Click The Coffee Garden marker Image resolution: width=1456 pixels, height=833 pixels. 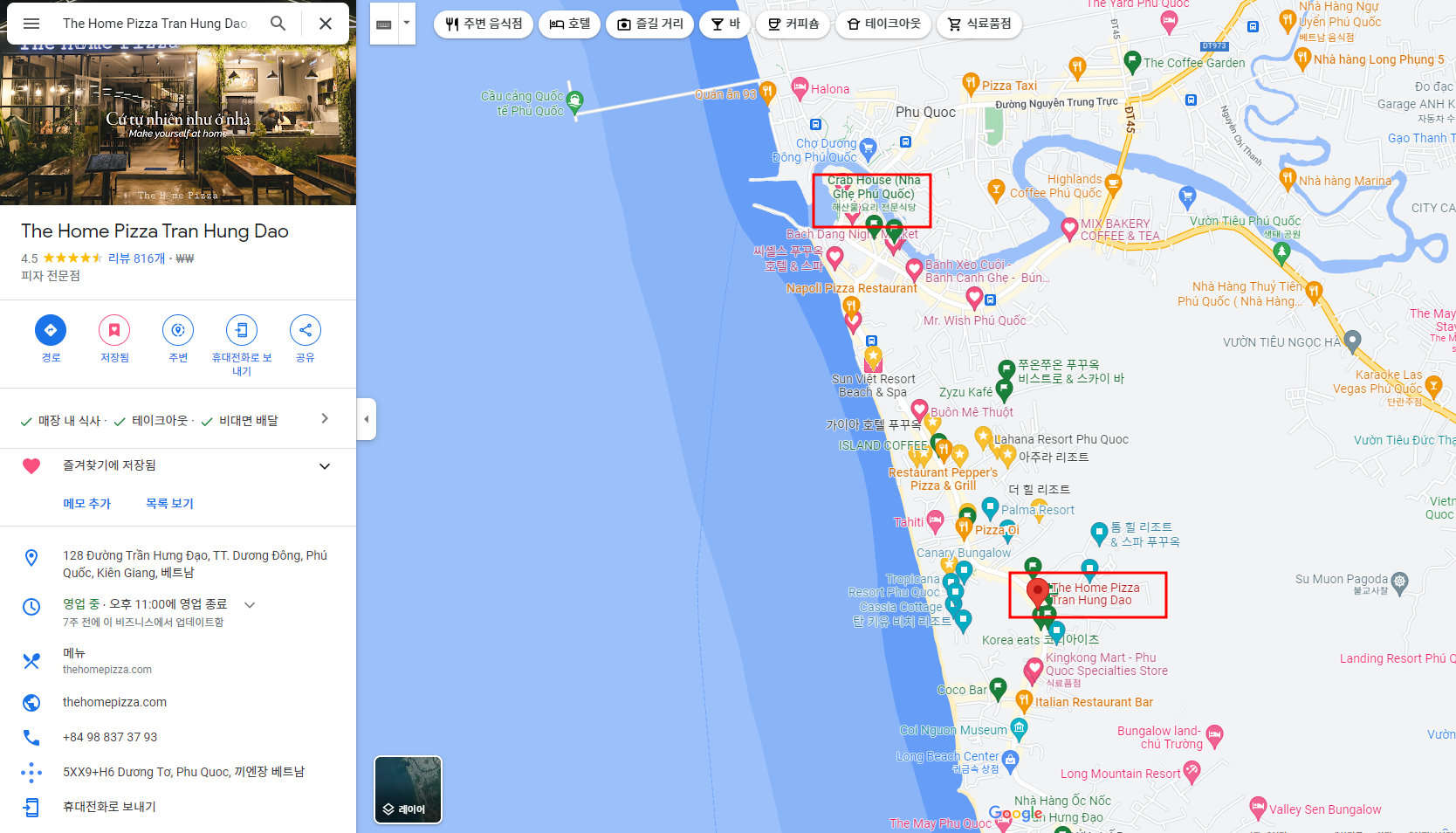(1132, 62)
